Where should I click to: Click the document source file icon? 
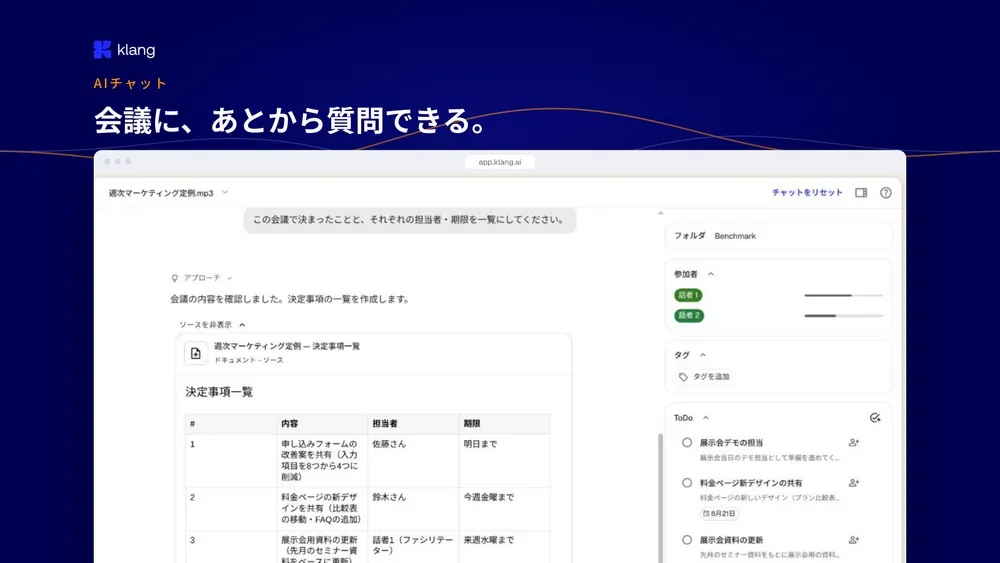coord(196,353)
